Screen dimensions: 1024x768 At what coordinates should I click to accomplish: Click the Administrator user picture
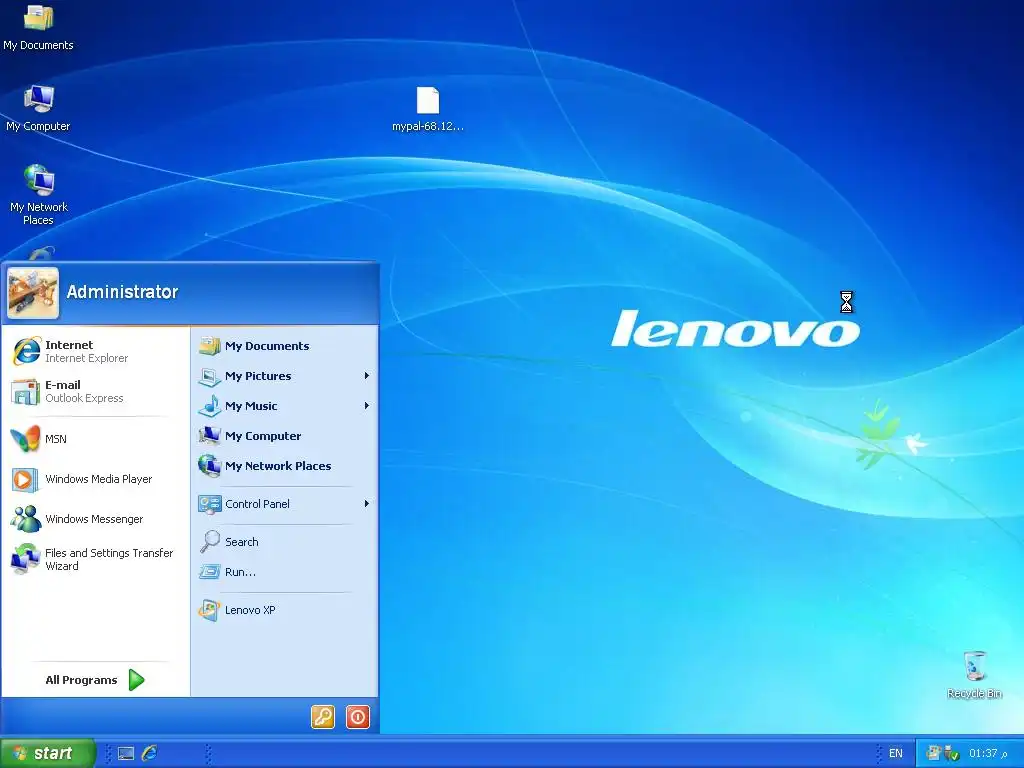pos(33,293)
